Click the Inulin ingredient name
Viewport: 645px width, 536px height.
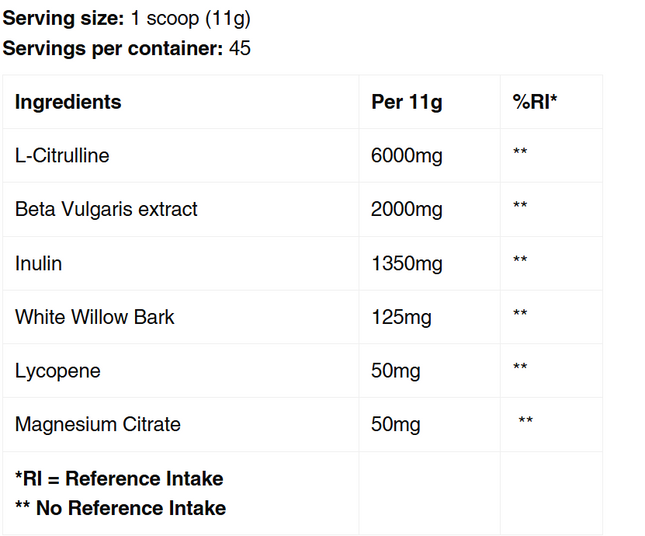(38, 263)
